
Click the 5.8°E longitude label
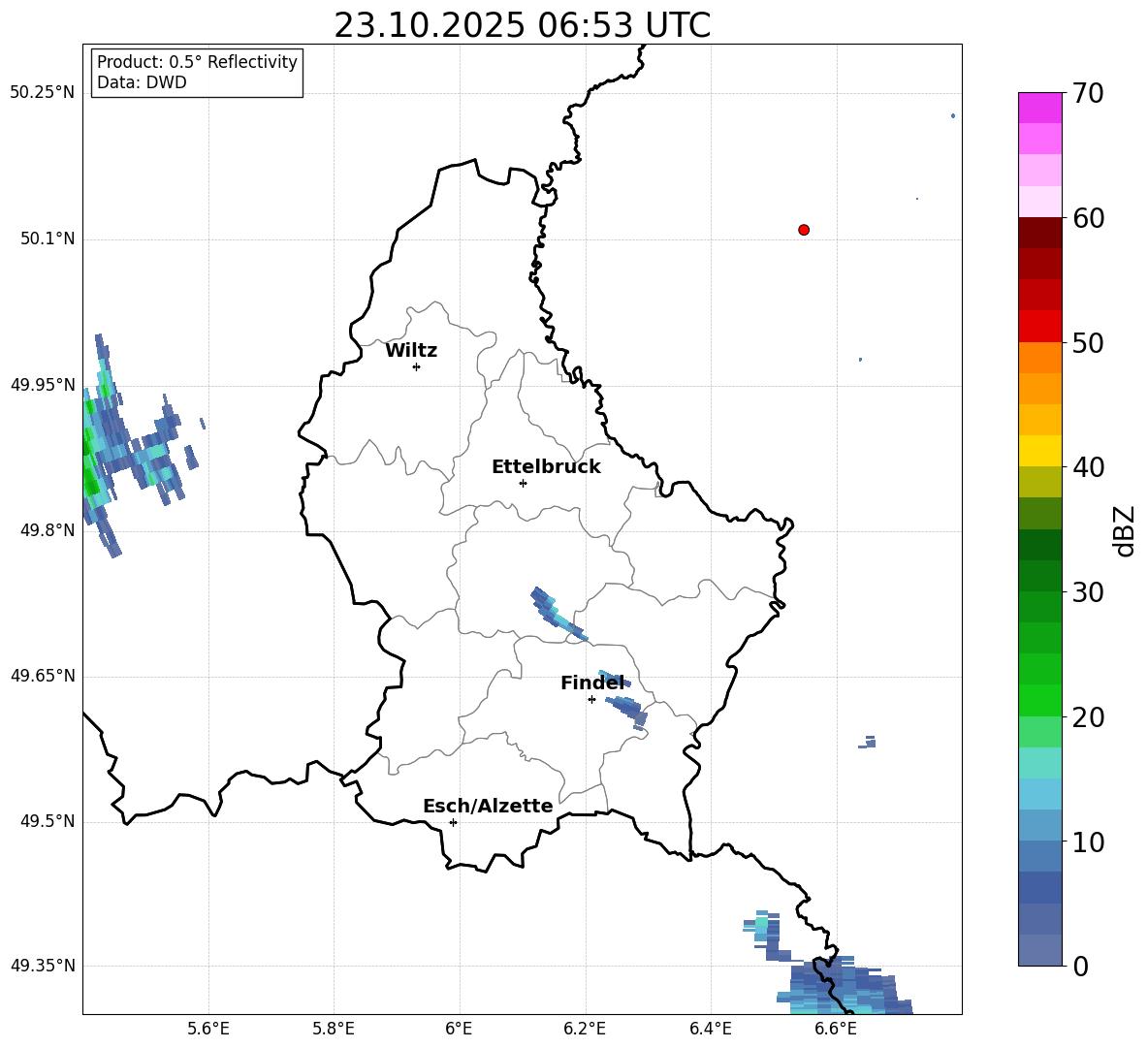(334, 1030)
